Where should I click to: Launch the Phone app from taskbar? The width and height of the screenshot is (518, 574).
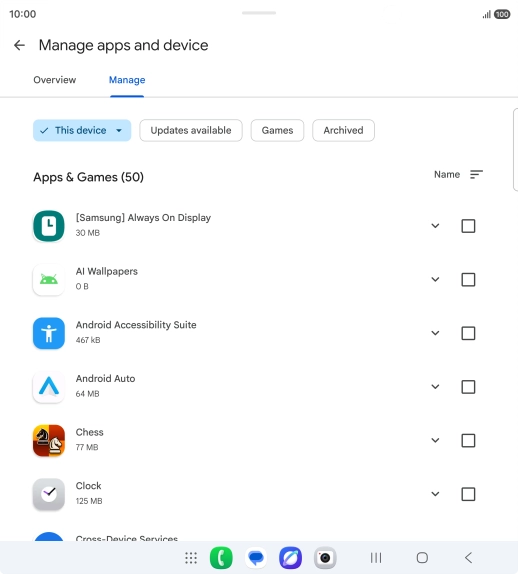point(221,558)
